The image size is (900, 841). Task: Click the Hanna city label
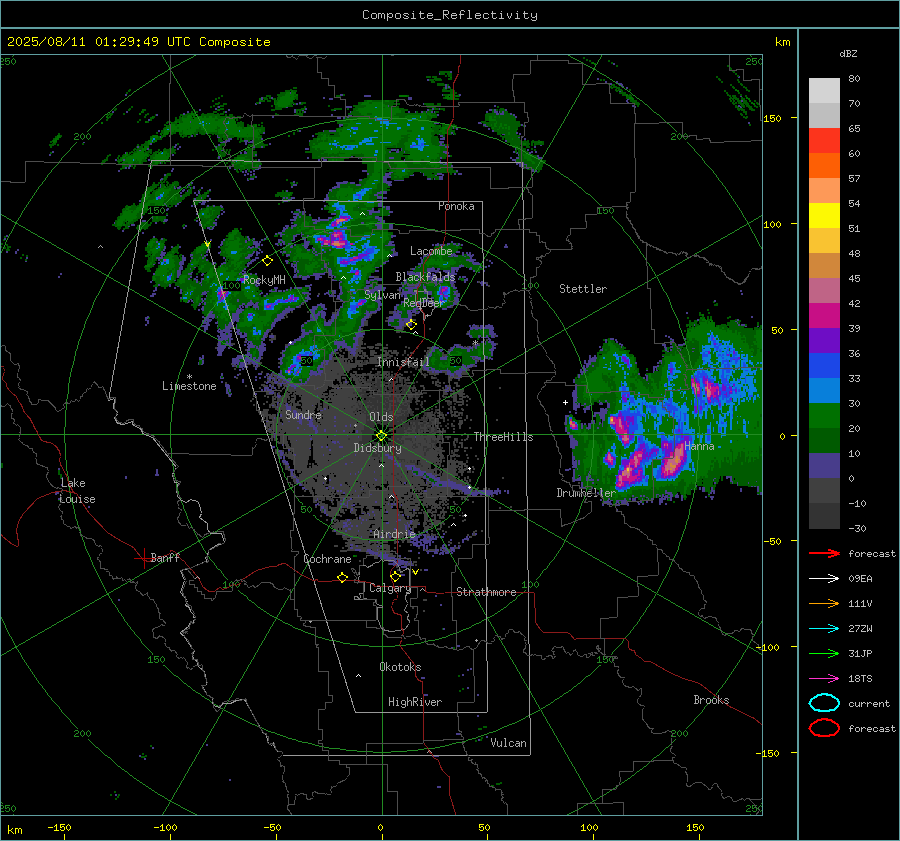(699, 446)
